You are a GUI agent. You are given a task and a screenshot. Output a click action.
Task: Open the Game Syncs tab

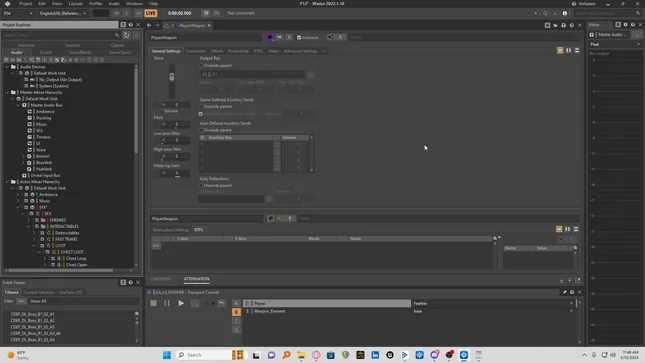tap(120, 52)
